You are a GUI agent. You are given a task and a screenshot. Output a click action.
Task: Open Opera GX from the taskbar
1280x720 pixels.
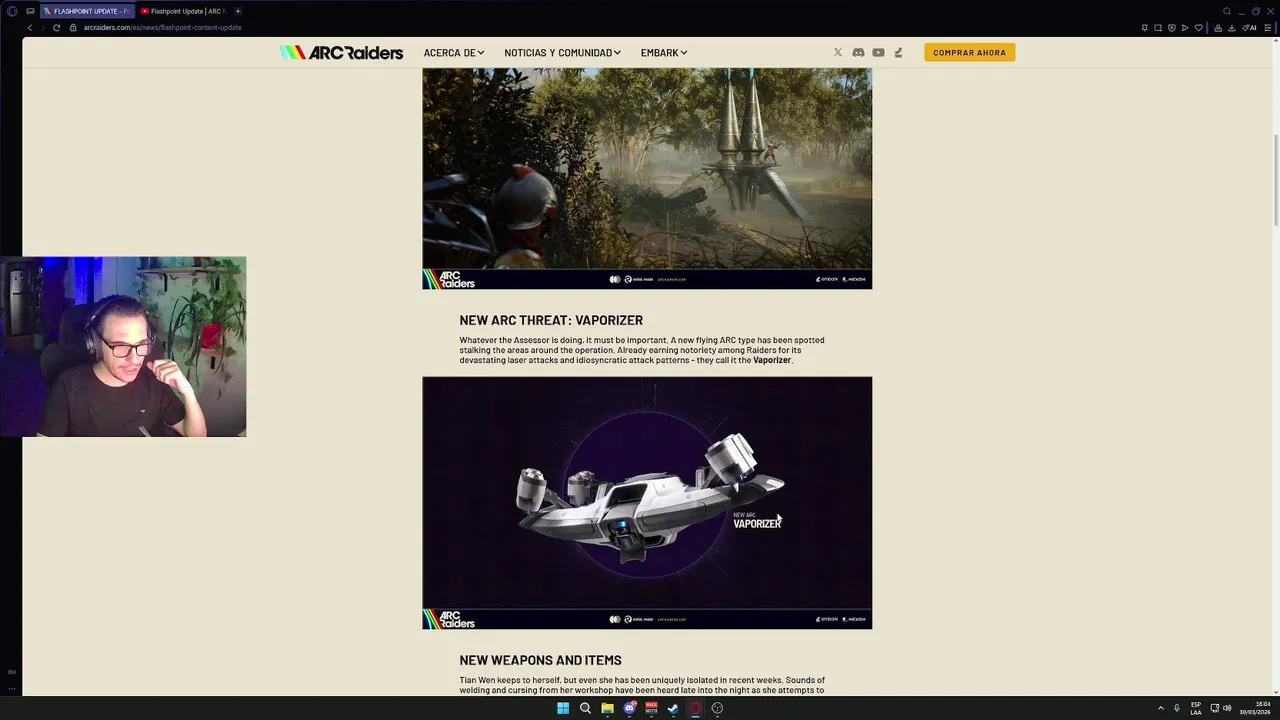point(695,708)
